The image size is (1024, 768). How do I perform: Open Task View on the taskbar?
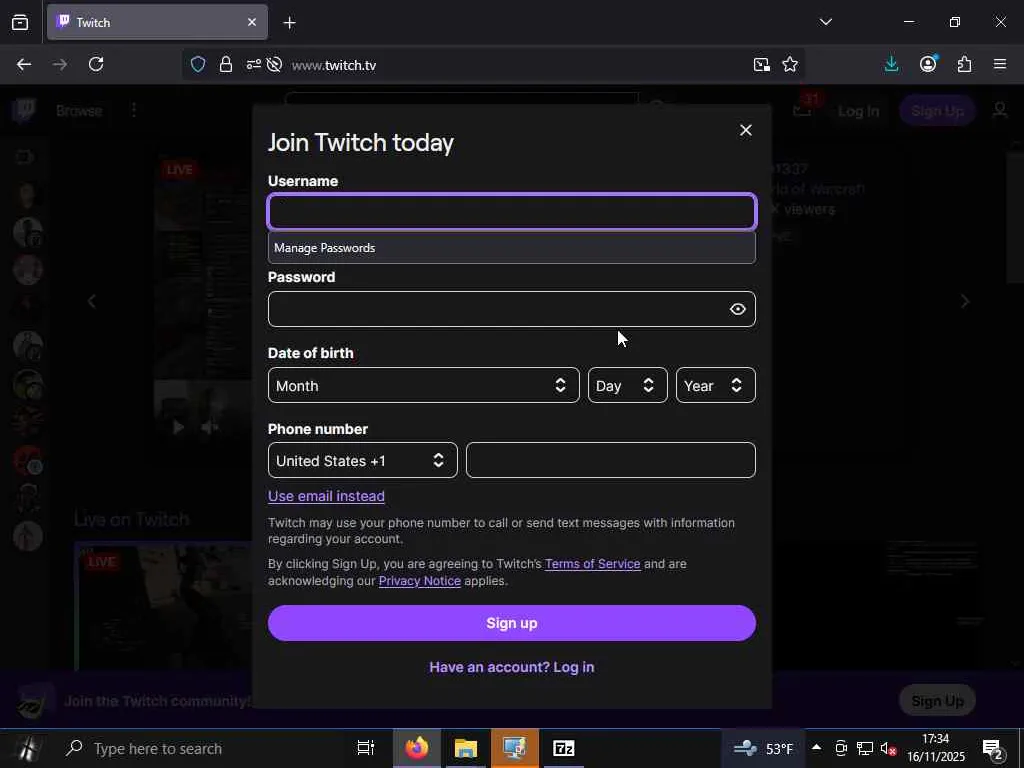click(x=366, y=748)
